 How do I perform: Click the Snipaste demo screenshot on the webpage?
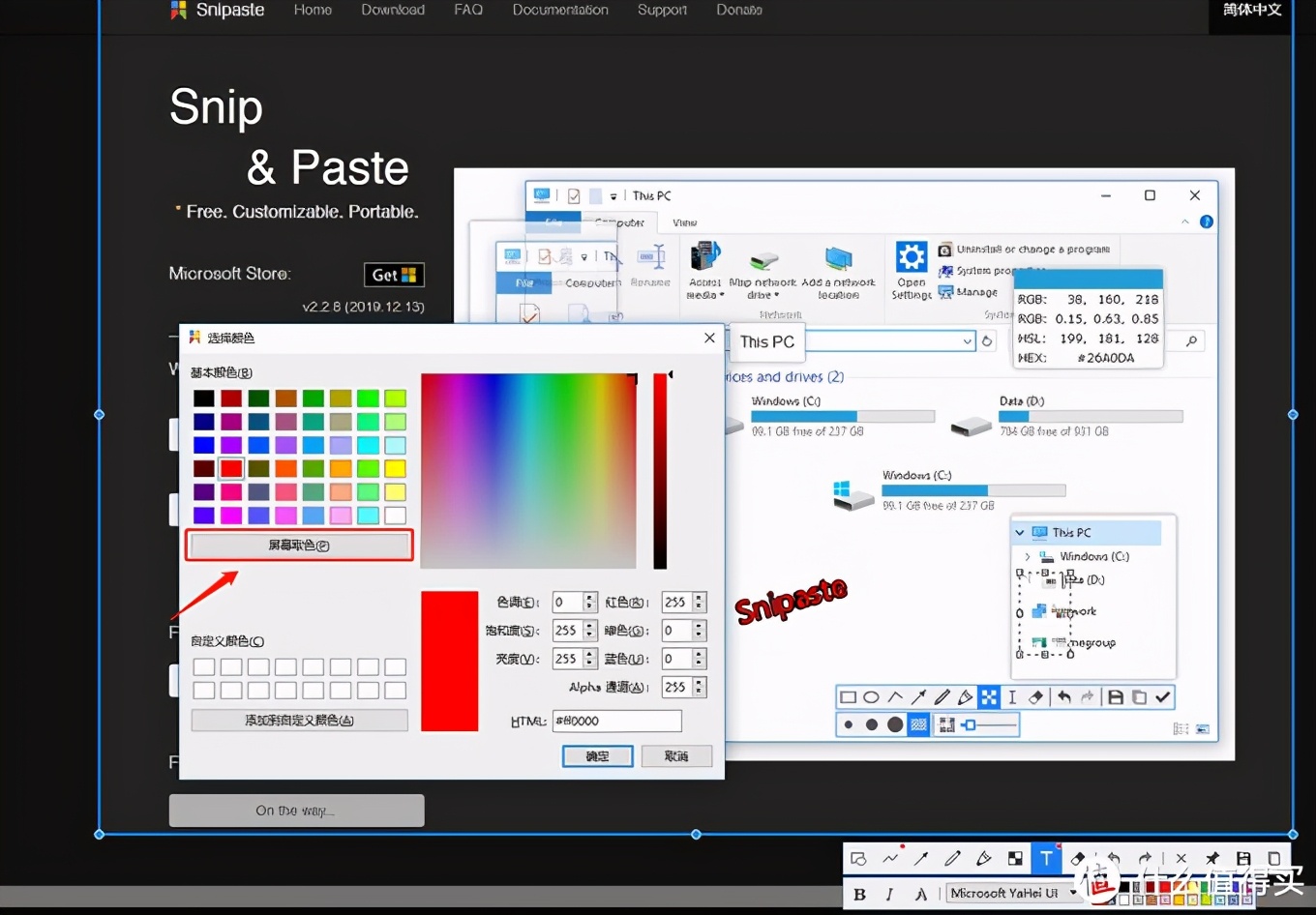(x=844, y=464)
